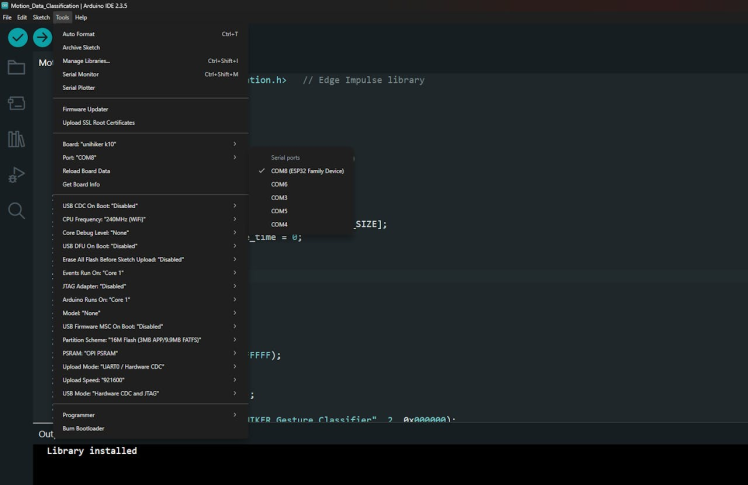Open the Debug sidebar icon
The image size is (748, 485).
[x=16, y=175]
